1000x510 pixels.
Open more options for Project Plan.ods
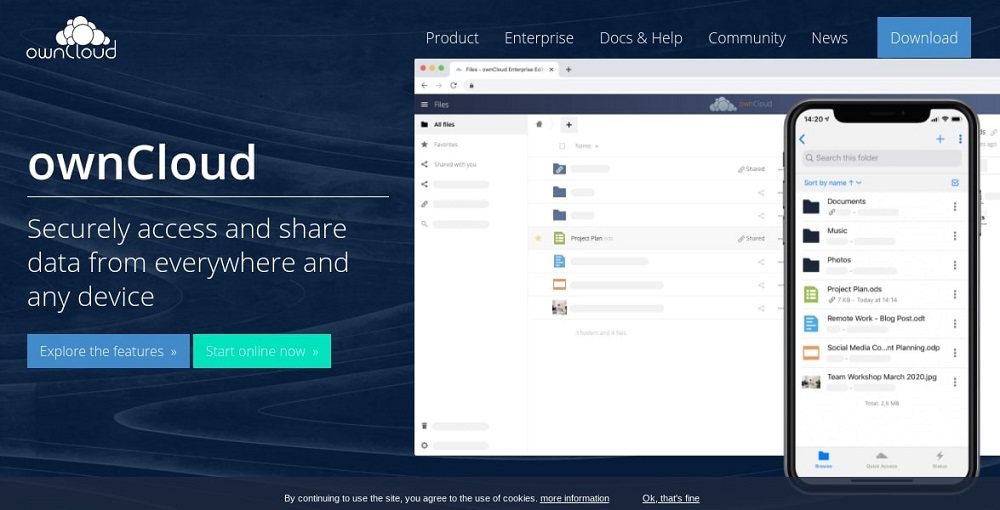[x=955, y=295]
